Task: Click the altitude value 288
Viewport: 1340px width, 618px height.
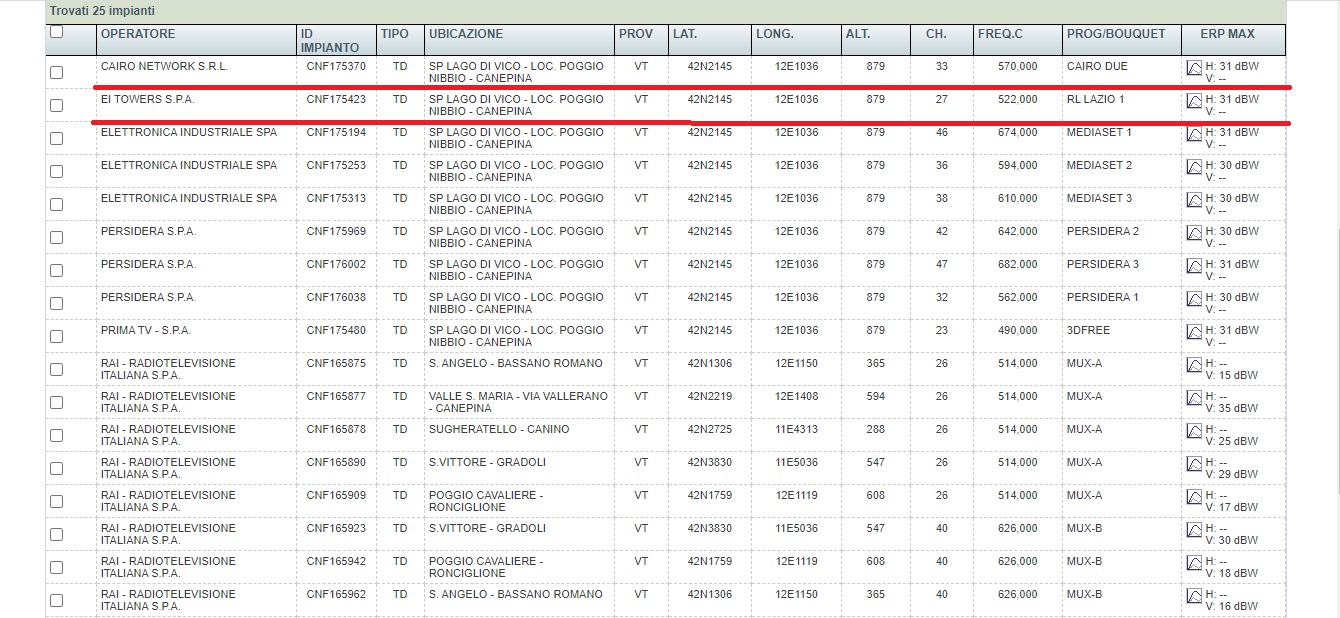Action: pyautogui.click(x=876, y=429)
